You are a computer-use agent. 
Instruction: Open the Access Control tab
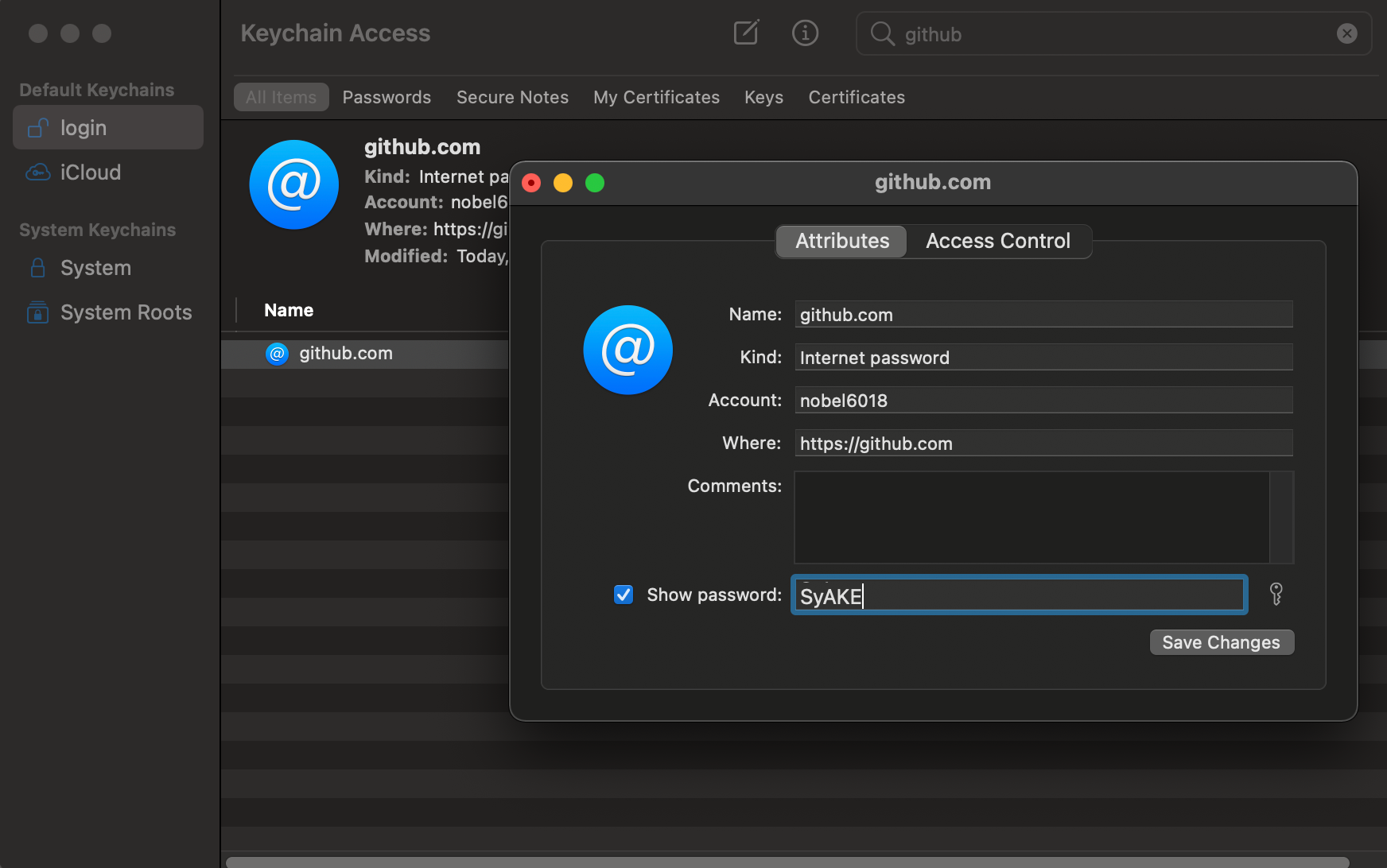click(998, 241)
